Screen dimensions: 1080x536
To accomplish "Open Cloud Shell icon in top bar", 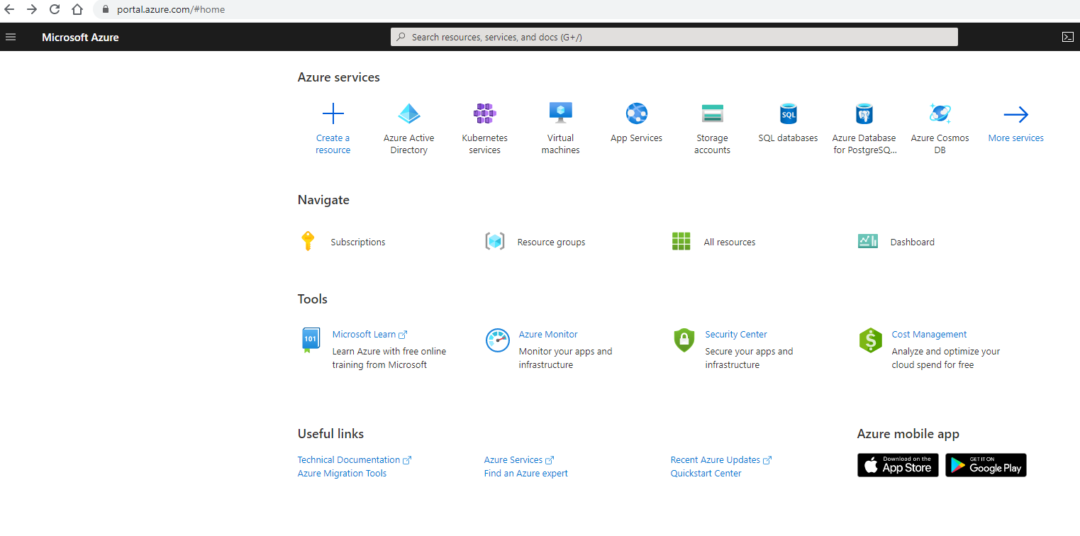I will (1067, 37).
